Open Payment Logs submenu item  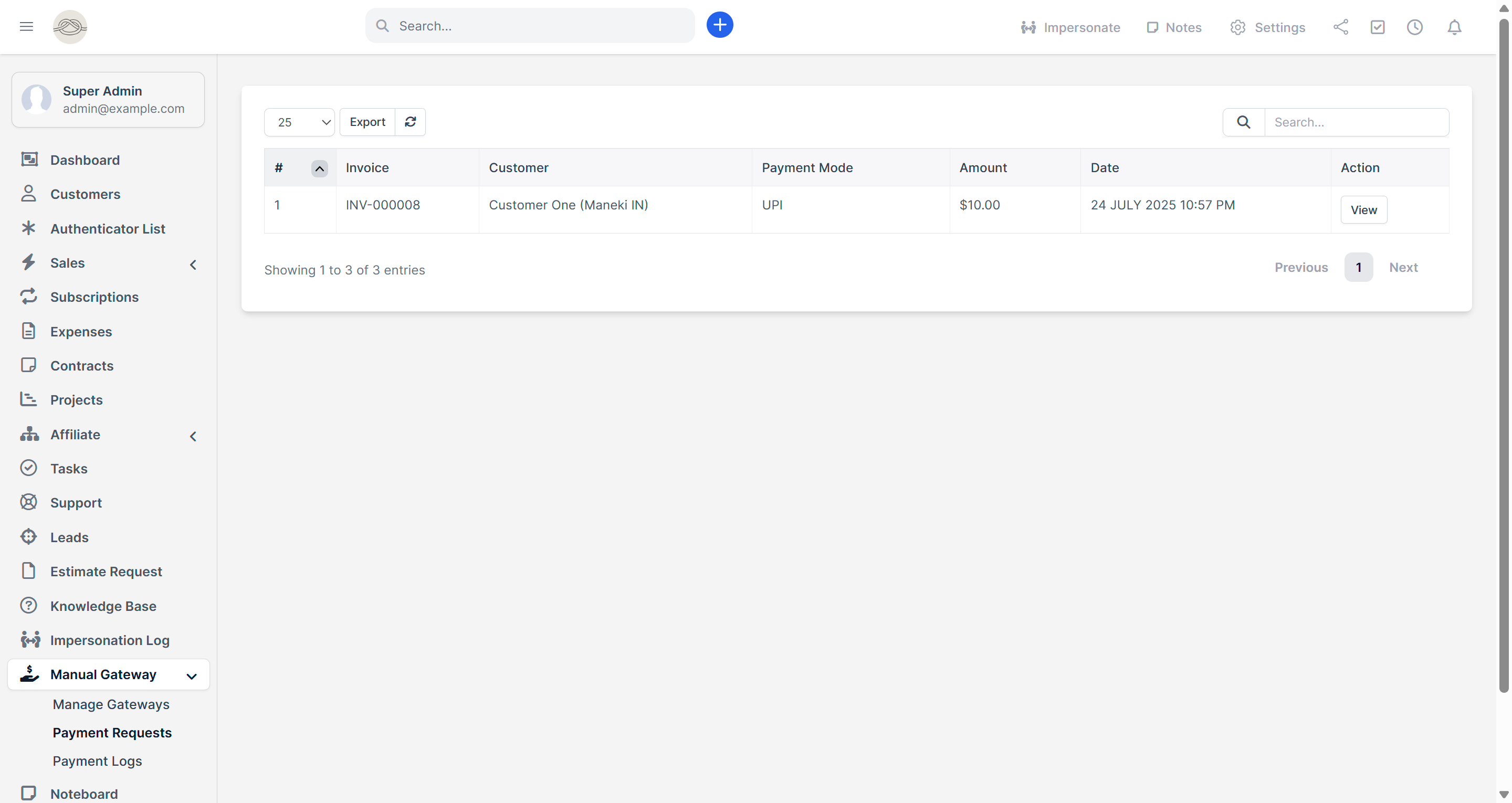click(x=98, y=760)
